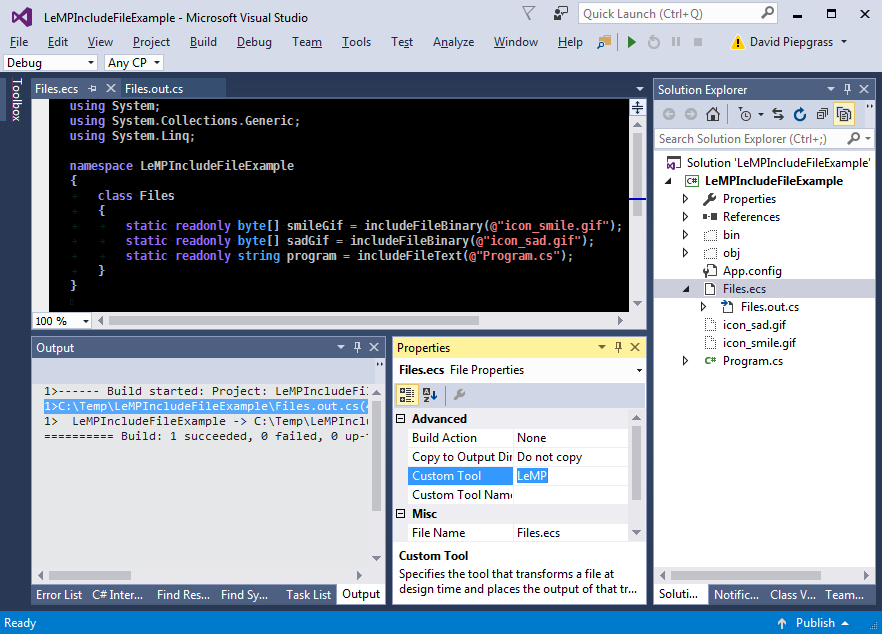The image size is (882, 634).
Task: Expand the References node in solution tree
Action: coord(685,217)
